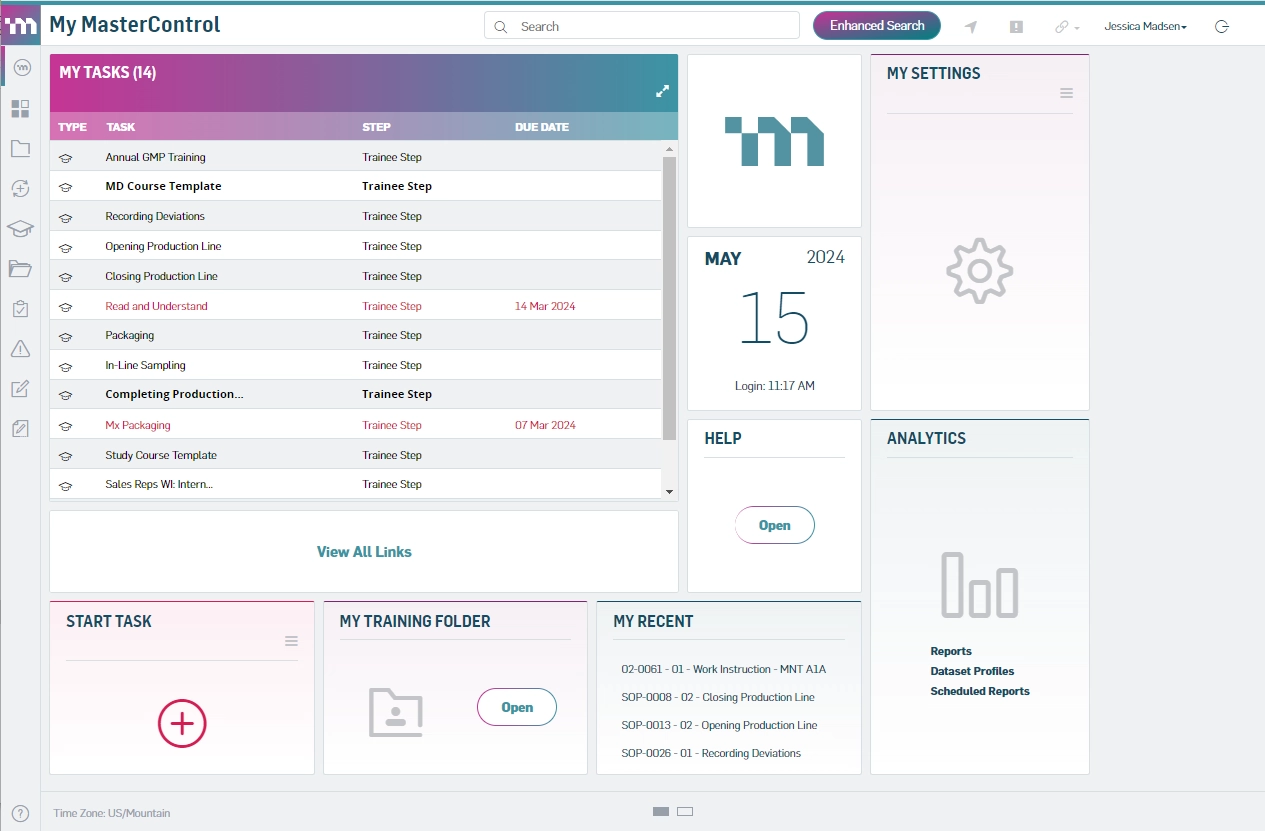This screenshot has height=831, width=1265.
Task: Open the help question mark icon in the footer
Action: pos(20,813)
